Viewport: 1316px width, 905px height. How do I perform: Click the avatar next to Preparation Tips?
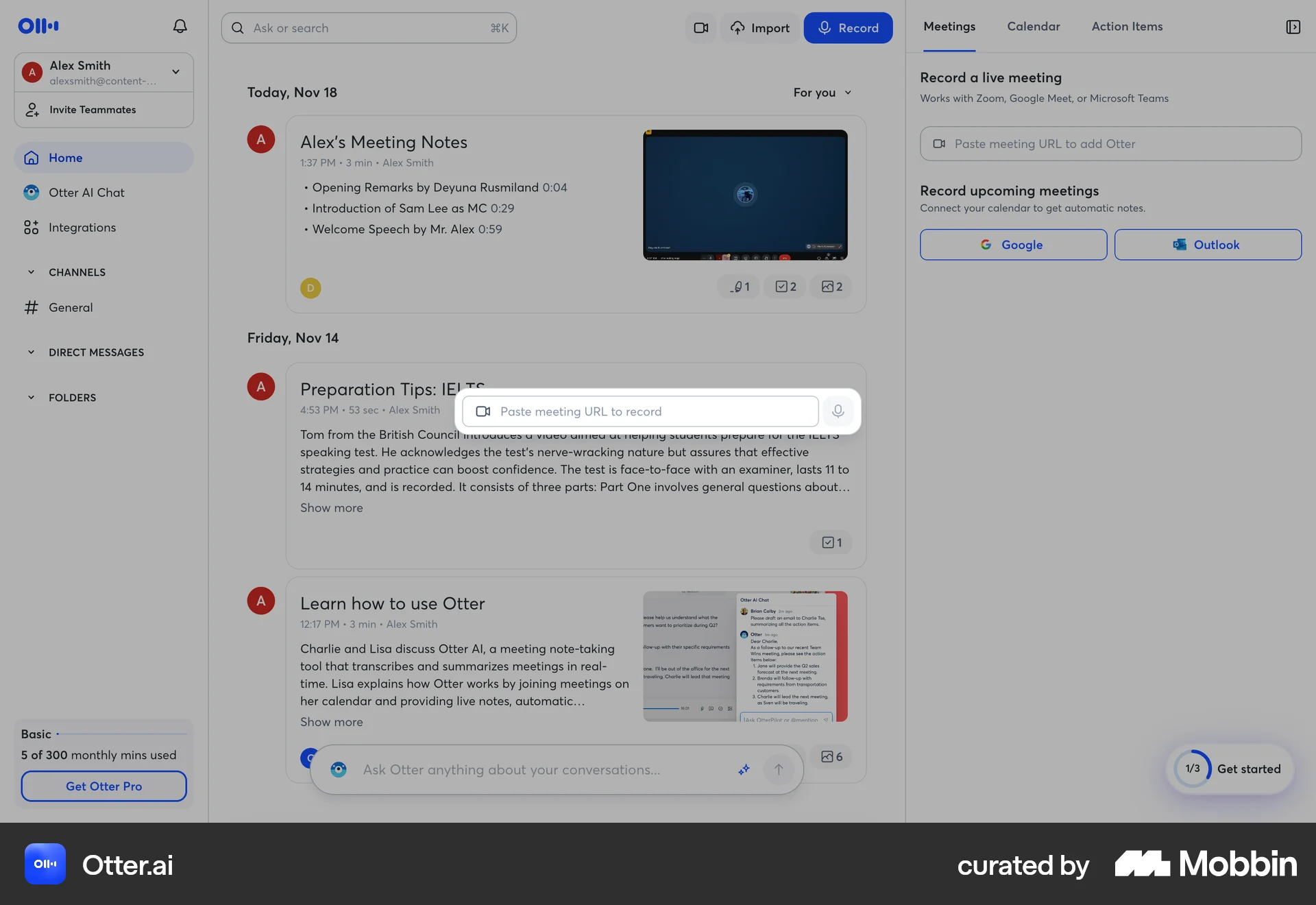(x=261, y=387)
